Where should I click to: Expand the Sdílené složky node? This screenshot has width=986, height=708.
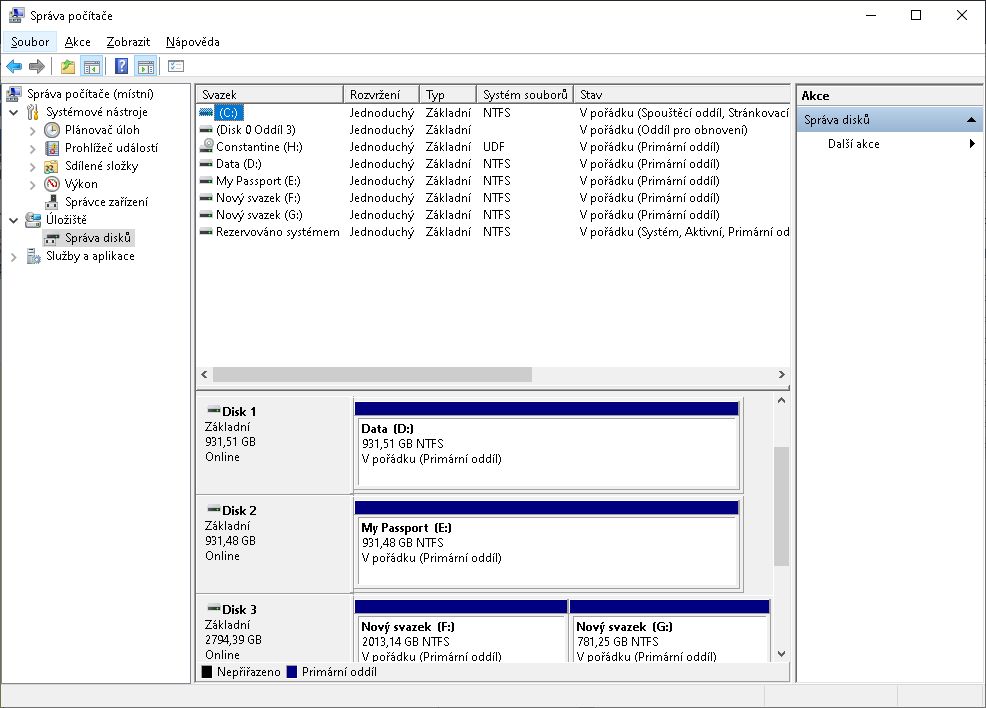[x=33, y=167]
